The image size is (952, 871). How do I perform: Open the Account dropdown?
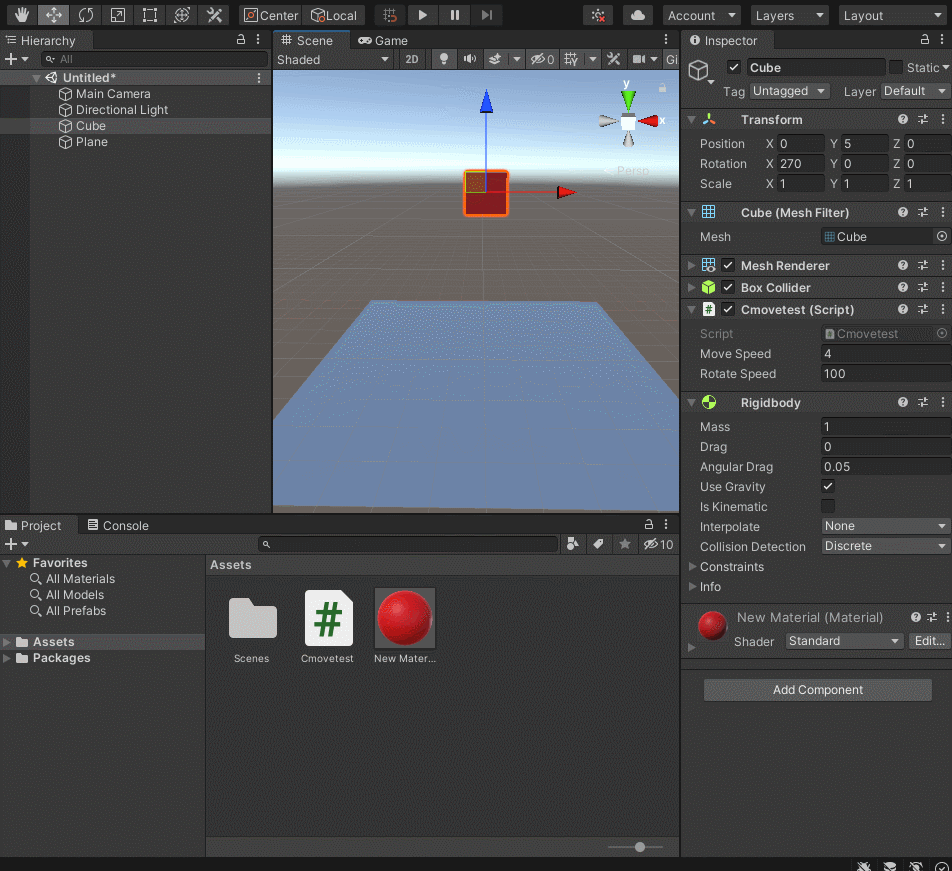[x=702, y=15]
